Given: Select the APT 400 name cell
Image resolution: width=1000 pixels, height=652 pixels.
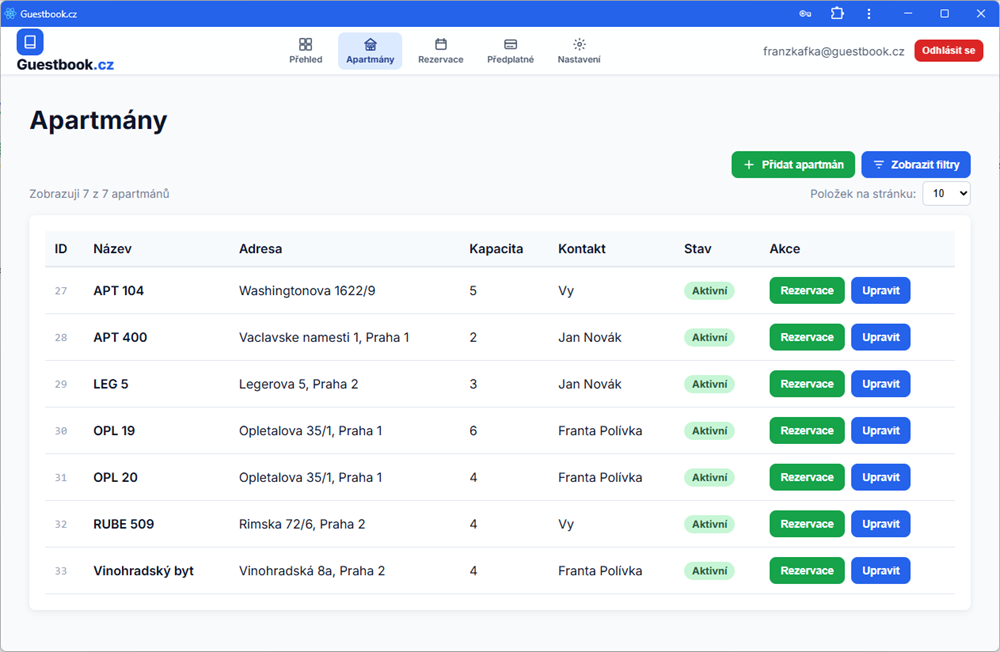Looking at the screenshot, I should pos(120,337).
